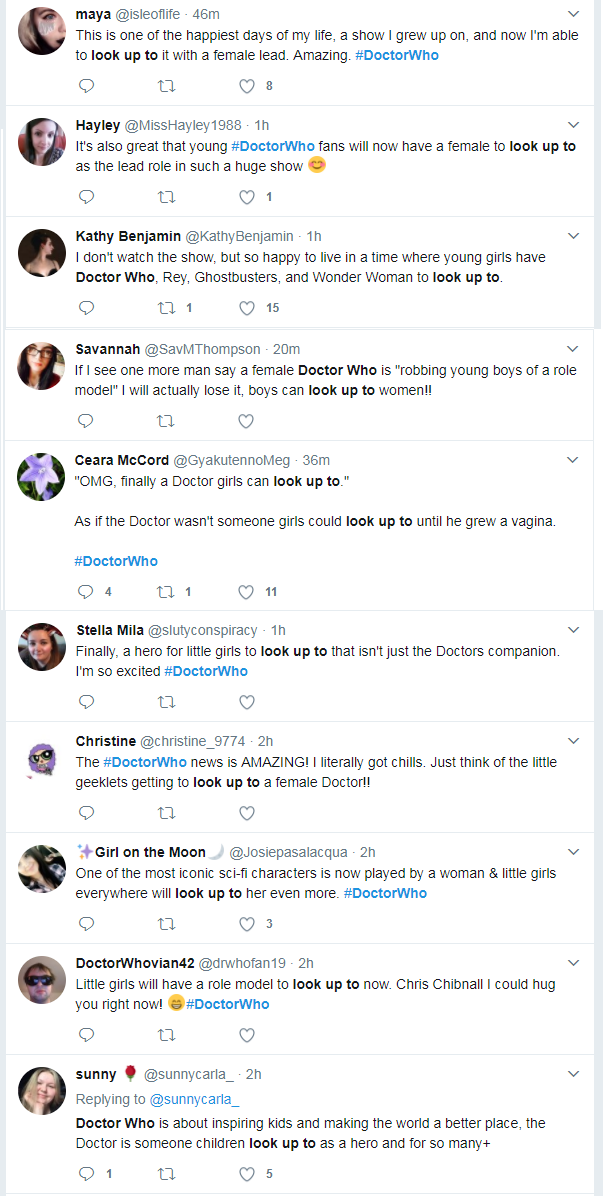604x1196 pixels.
Task: Retweet Kathy Benjamin's tweet
Action: tap(165, 308)
